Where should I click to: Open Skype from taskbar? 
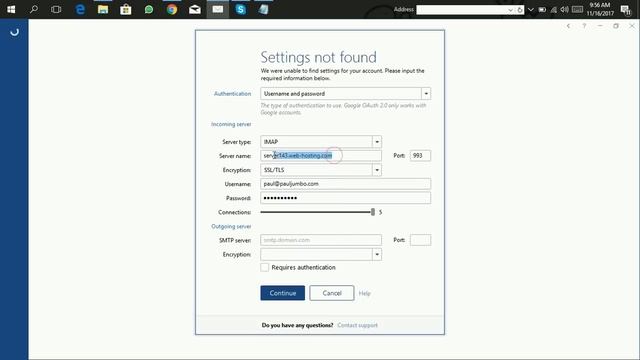coord(241,9)
